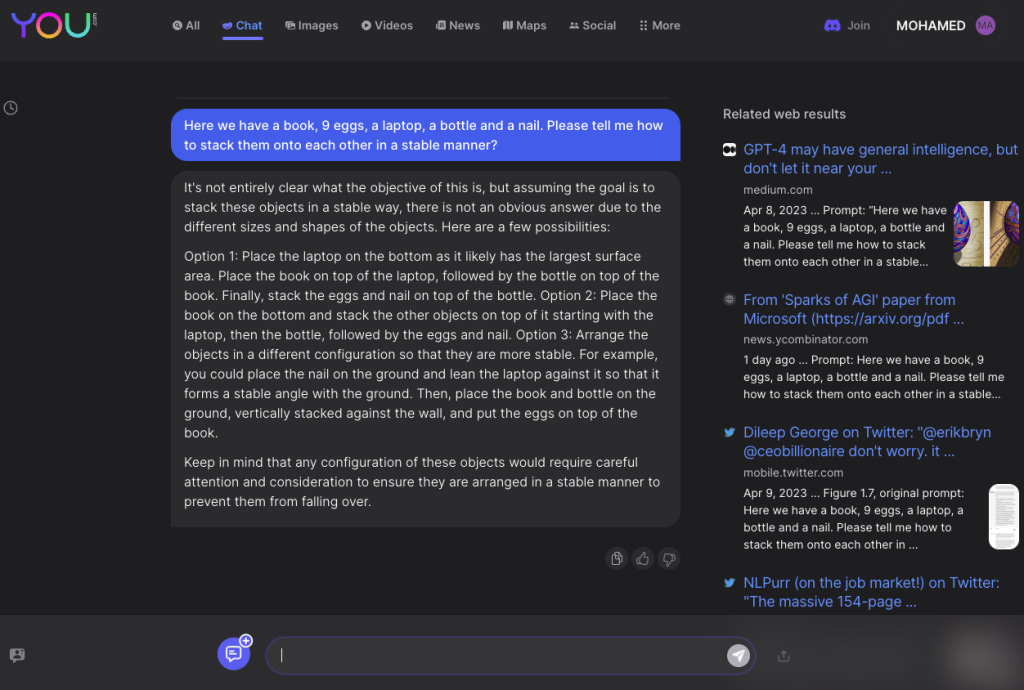Open the Maps tab

pyautogui.click(x=524, y=25)
